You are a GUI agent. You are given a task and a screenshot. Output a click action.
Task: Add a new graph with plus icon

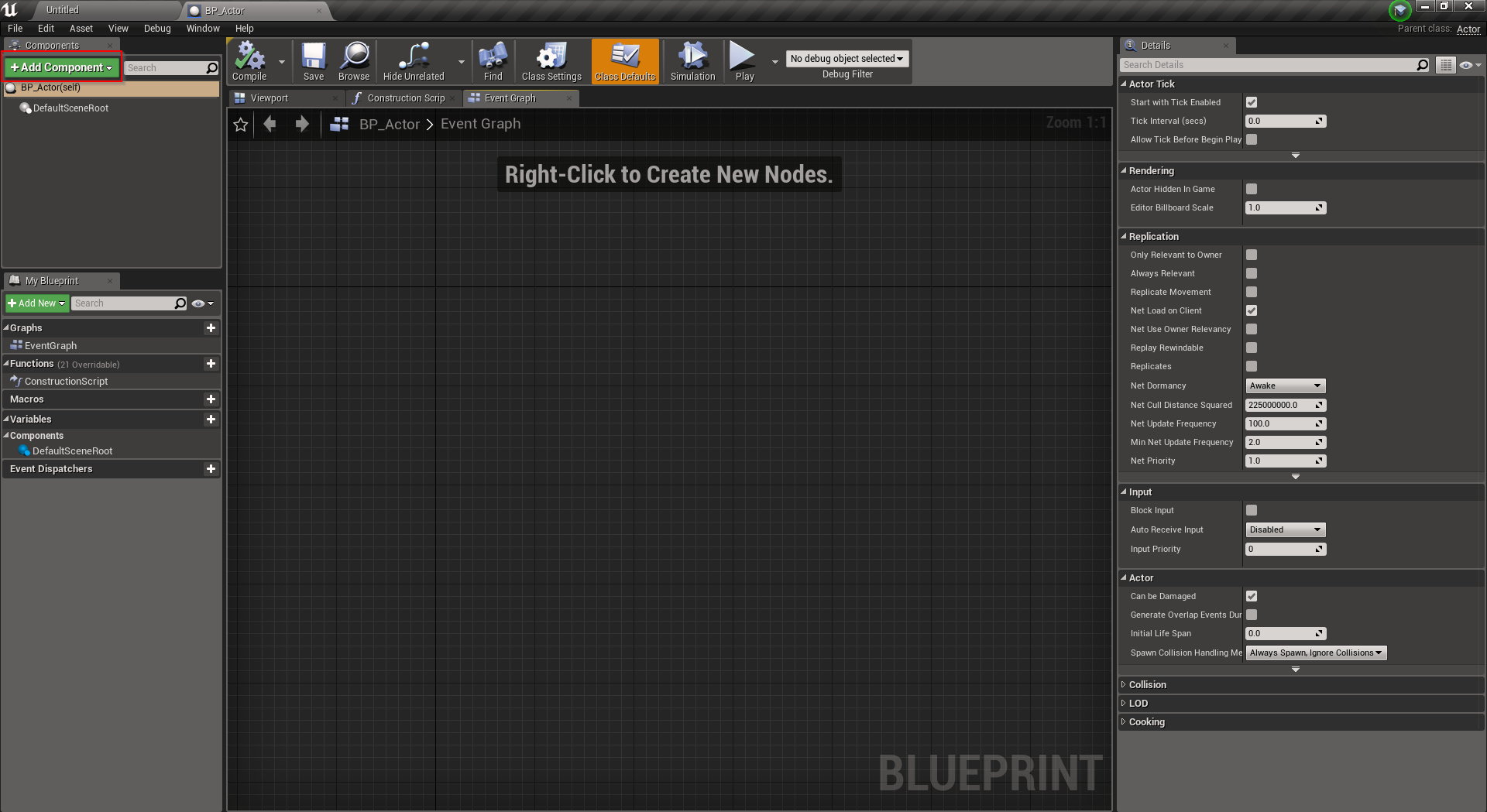[x=211, y=328]
